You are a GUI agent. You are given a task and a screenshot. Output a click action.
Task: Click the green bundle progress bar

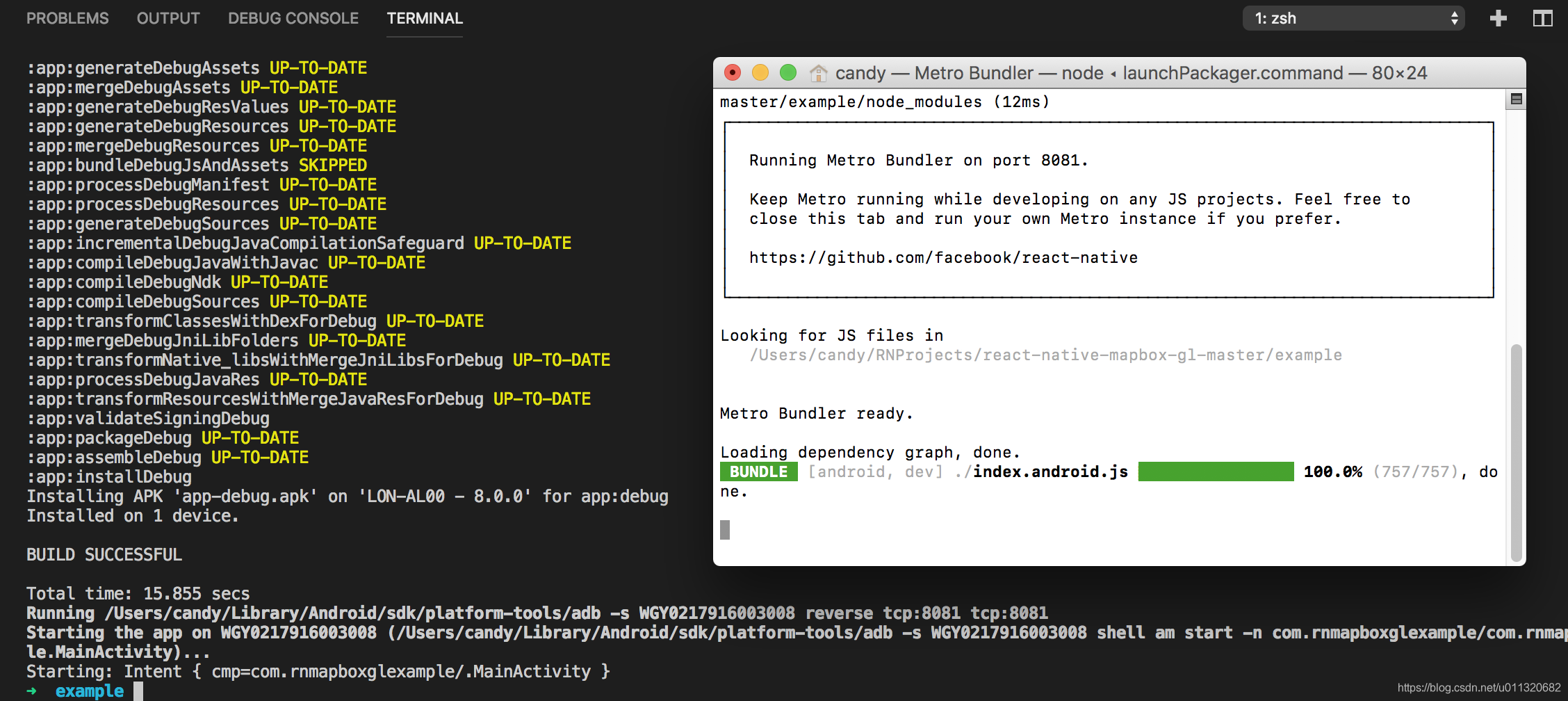point(1216,472)
